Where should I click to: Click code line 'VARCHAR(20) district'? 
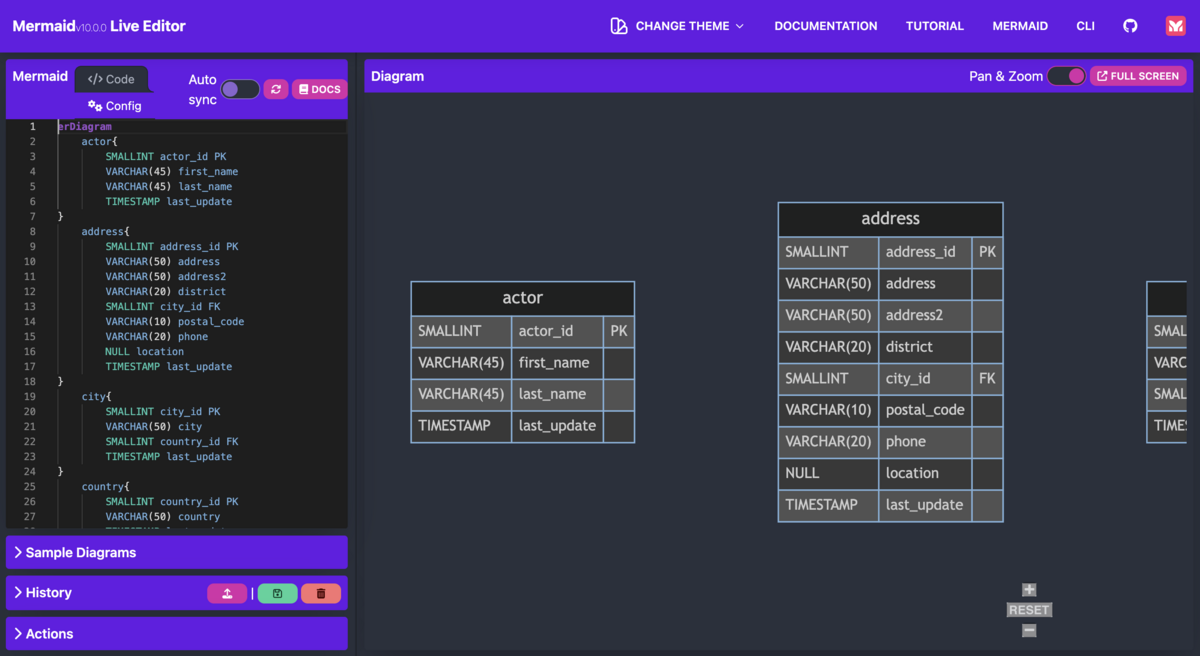pos(165,292)
